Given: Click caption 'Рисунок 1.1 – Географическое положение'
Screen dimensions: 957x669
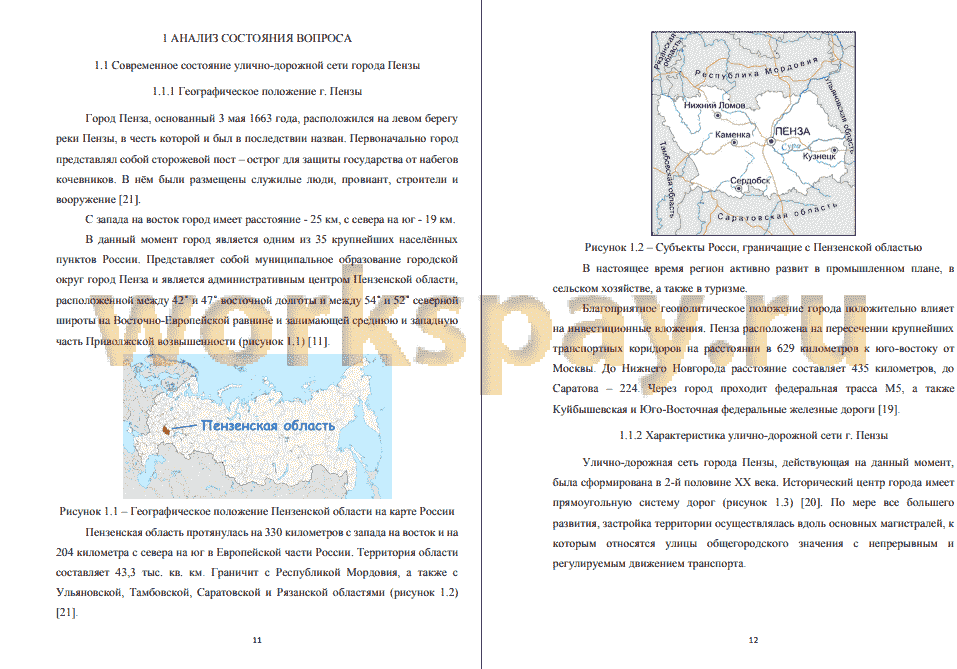Looking at the screenshot, I should (257, 512).
